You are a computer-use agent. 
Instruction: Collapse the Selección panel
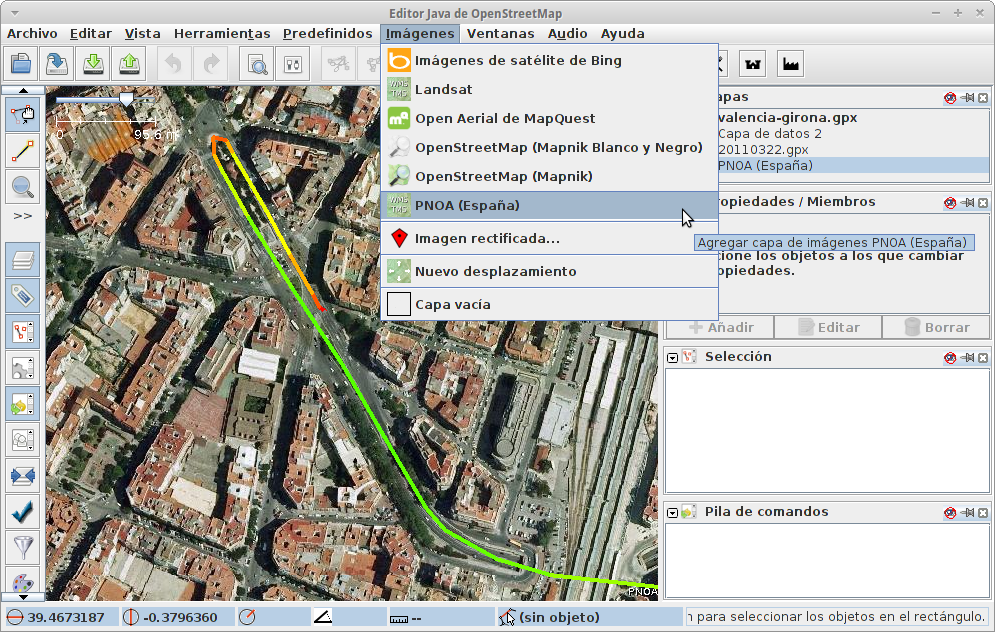pyautogui.click(x=673, y=357)
